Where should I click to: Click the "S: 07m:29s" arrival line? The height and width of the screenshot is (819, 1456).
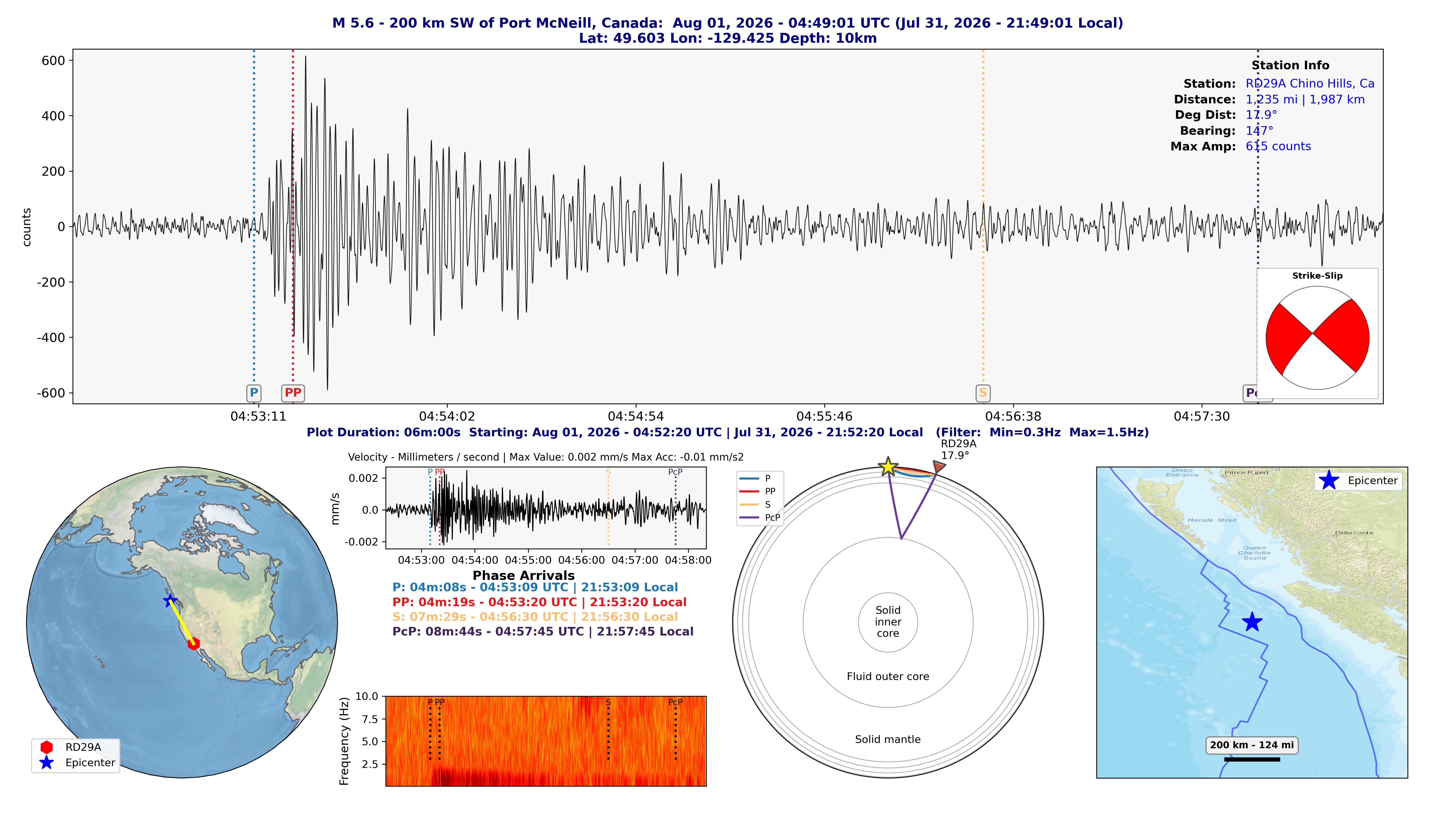click(535, 617)
